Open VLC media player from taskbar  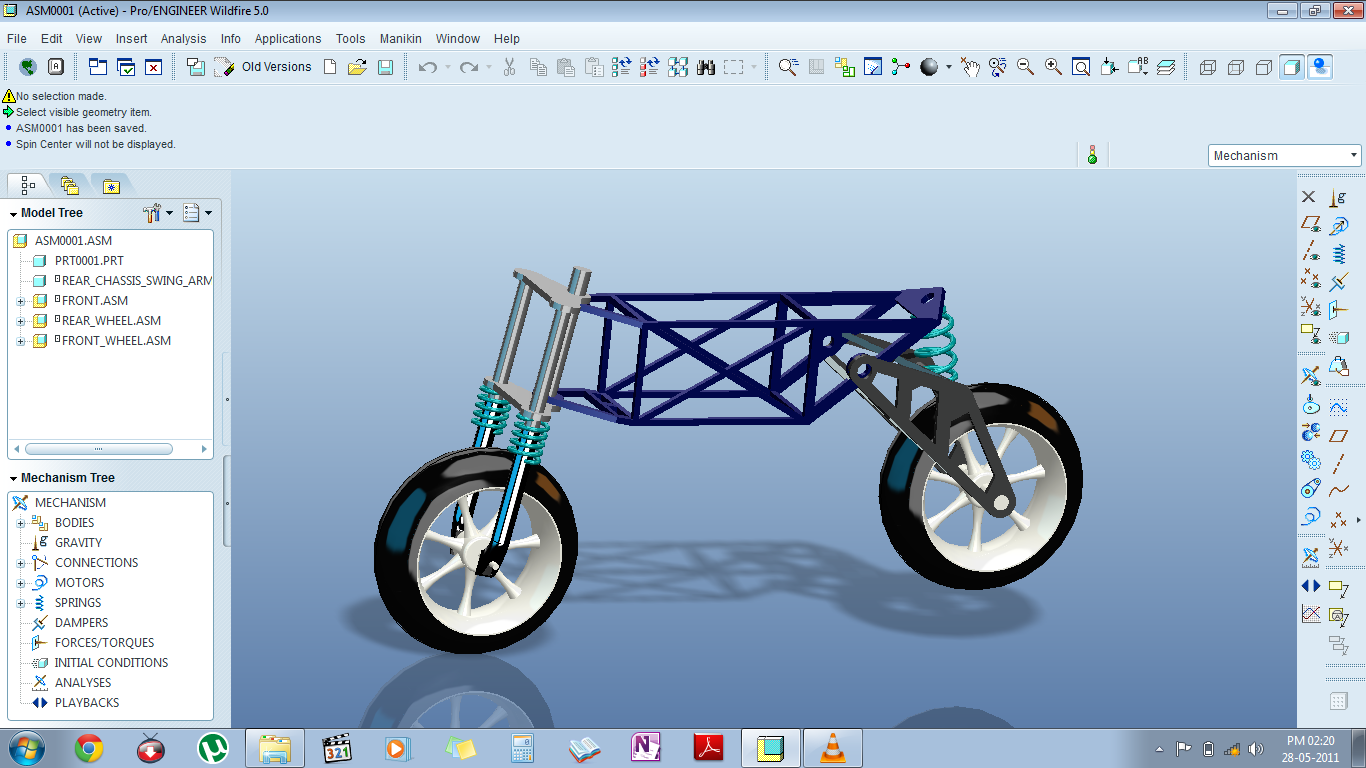[x=832, y=748]
